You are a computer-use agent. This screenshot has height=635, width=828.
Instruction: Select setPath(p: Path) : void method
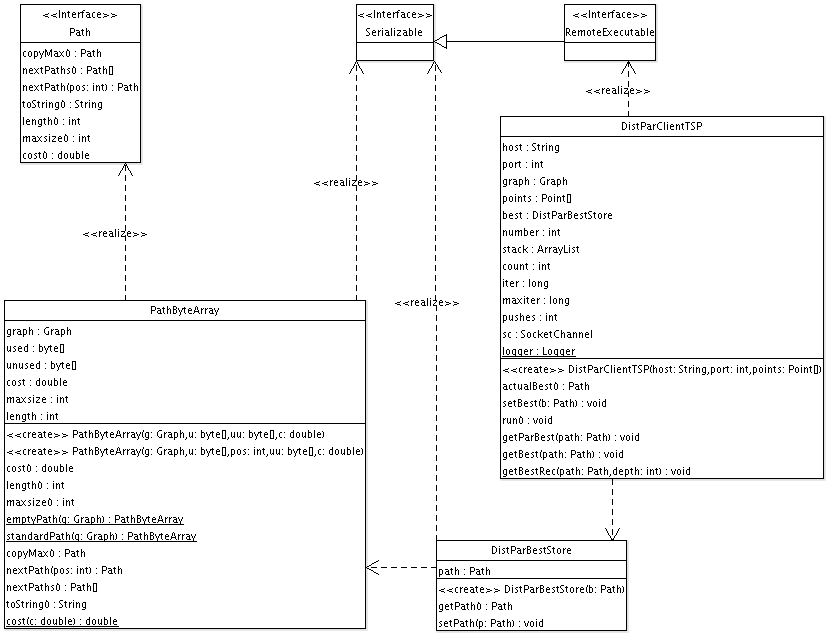(491, 623)
